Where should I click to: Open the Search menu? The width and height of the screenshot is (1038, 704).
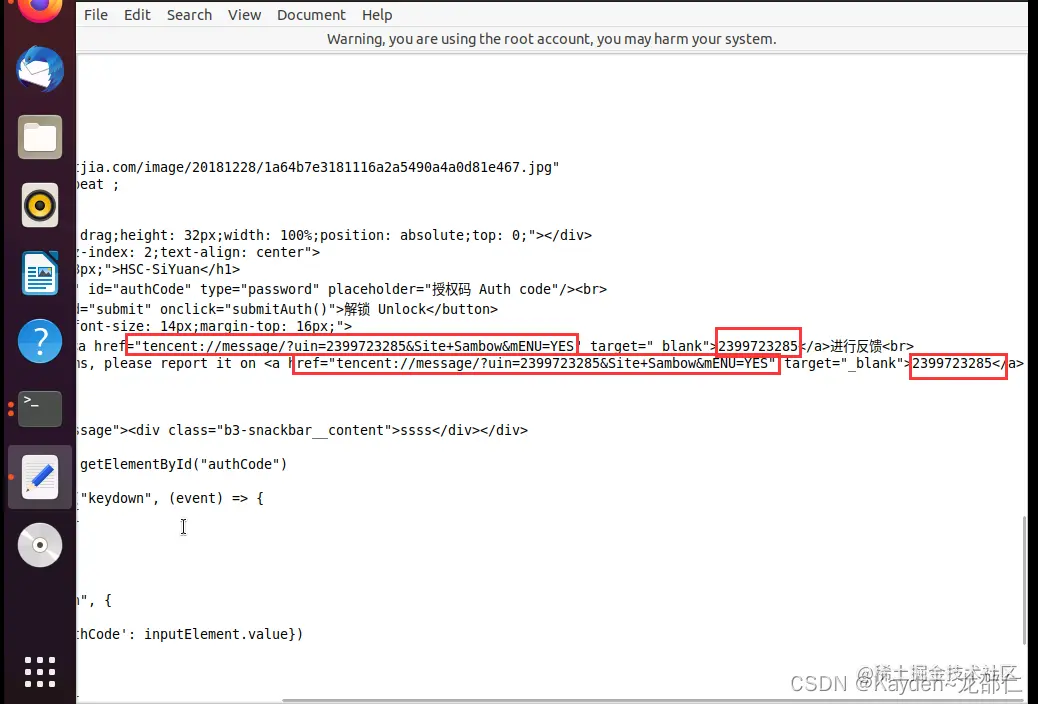coord(189,15)
